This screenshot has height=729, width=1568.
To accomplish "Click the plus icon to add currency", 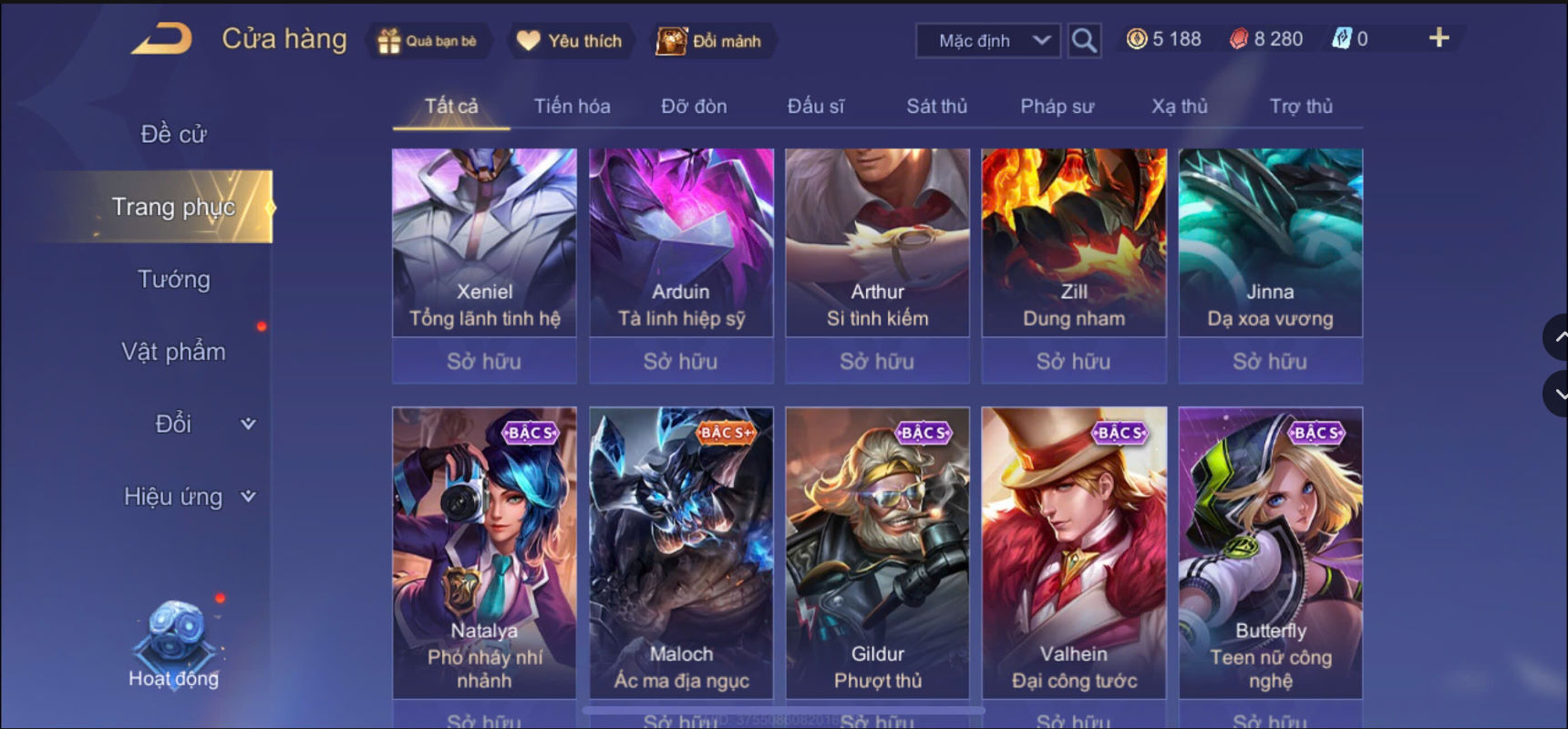I will click(x=1439, y=37).
